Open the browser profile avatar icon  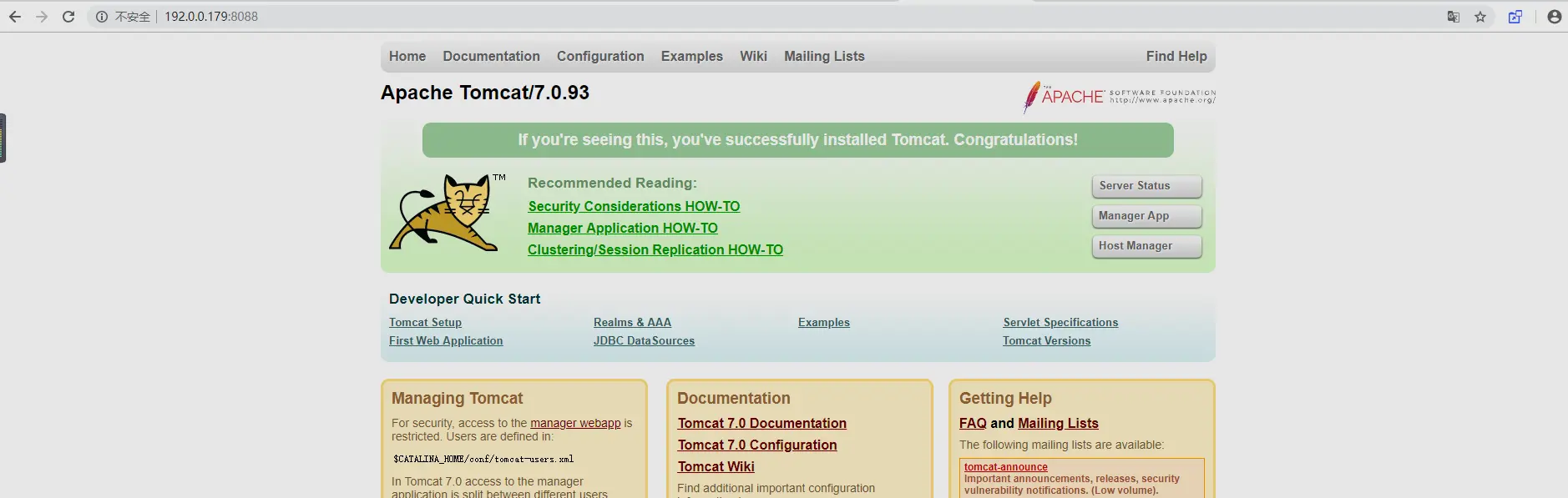(x=1555, y=17)
